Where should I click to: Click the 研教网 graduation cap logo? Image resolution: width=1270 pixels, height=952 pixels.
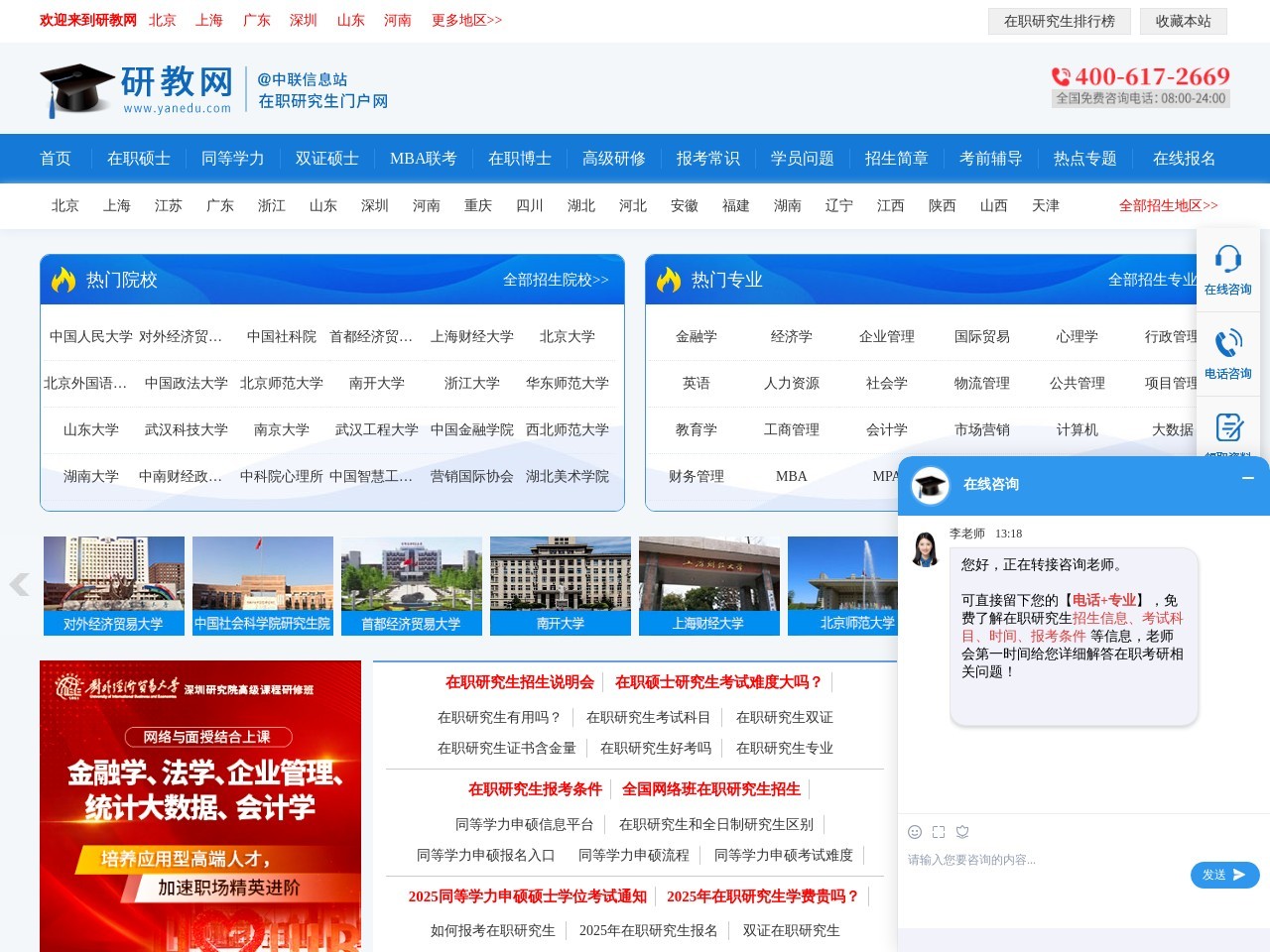click(x=78, y=90)
